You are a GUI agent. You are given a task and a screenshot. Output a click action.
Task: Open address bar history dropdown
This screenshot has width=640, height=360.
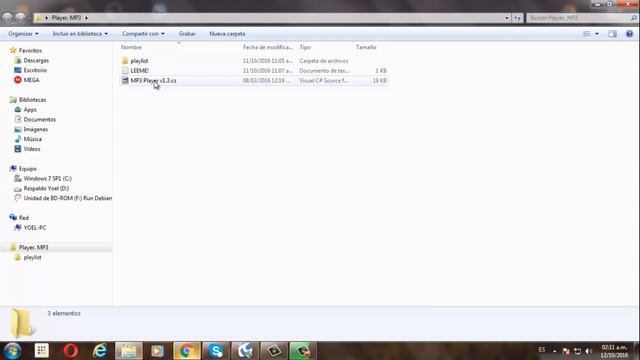(507, 18)
